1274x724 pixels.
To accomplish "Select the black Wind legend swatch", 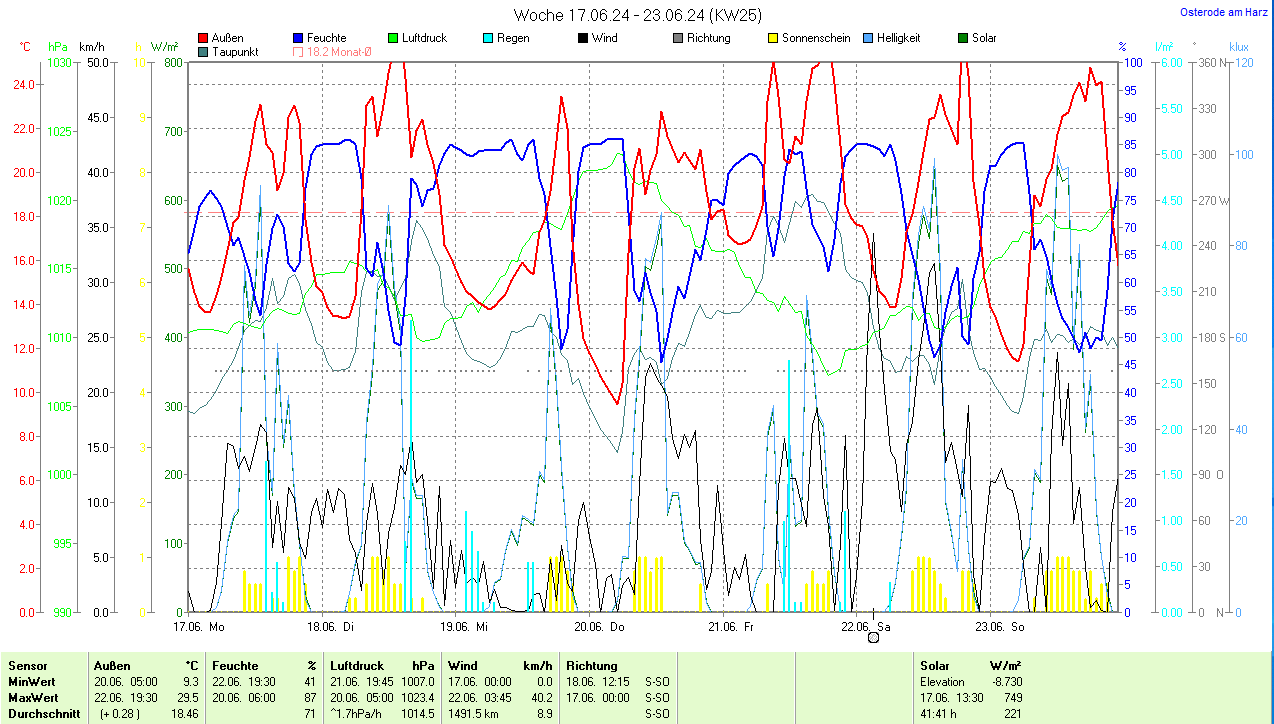I will point(582,39).
